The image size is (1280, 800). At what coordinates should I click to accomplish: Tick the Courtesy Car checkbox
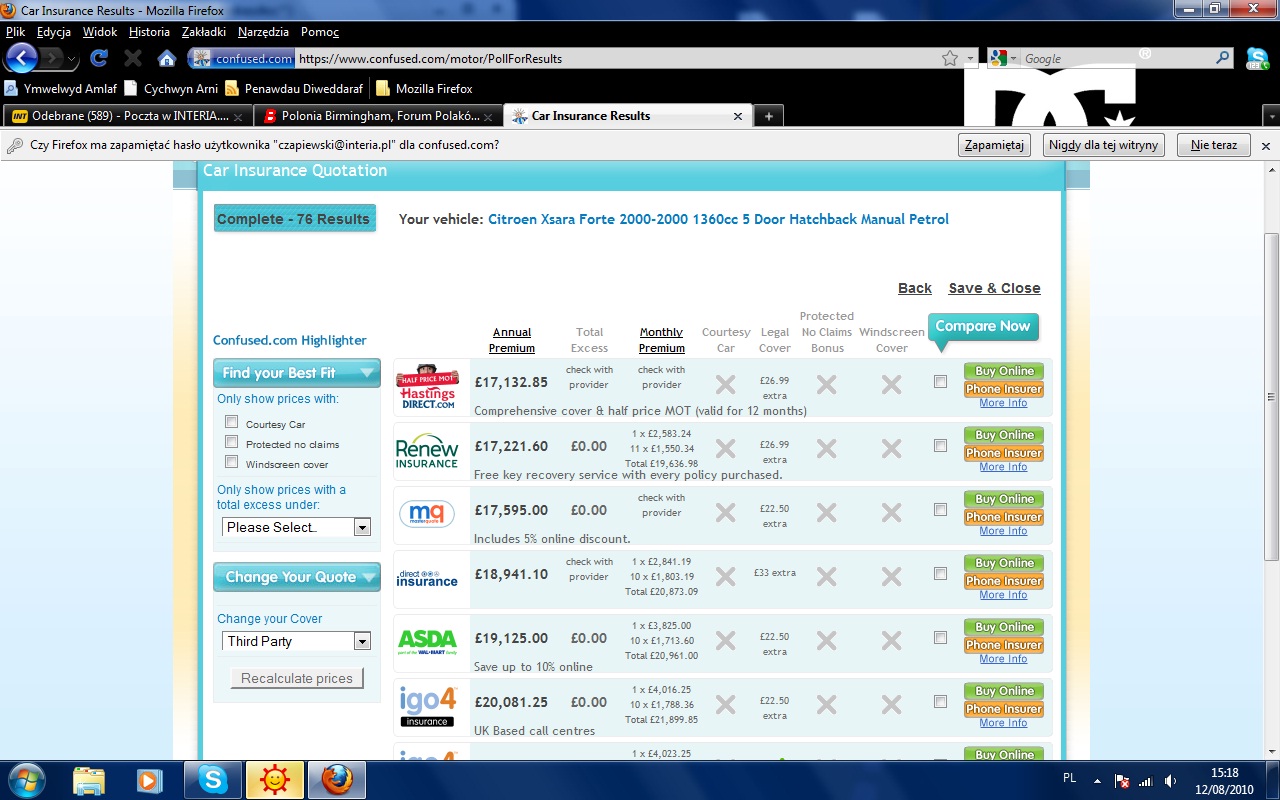(232, 422)
